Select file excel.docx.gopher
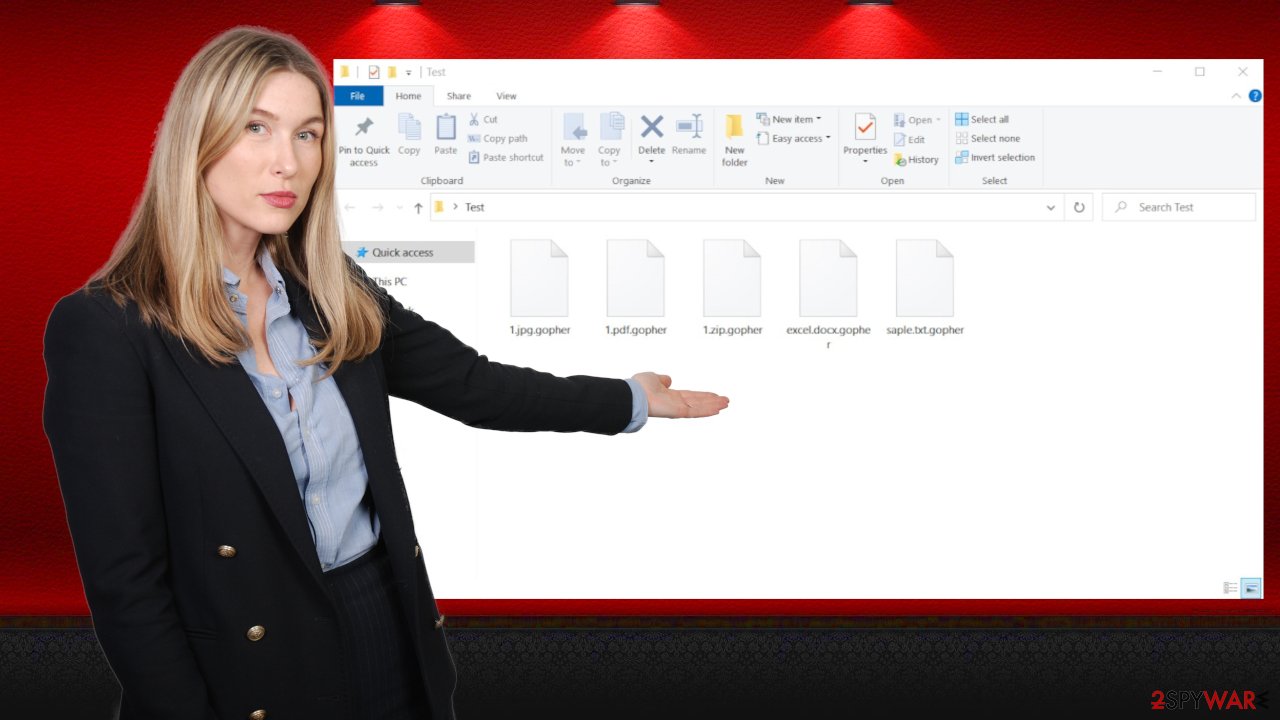 pyautogui.click(x=828, y=295)
